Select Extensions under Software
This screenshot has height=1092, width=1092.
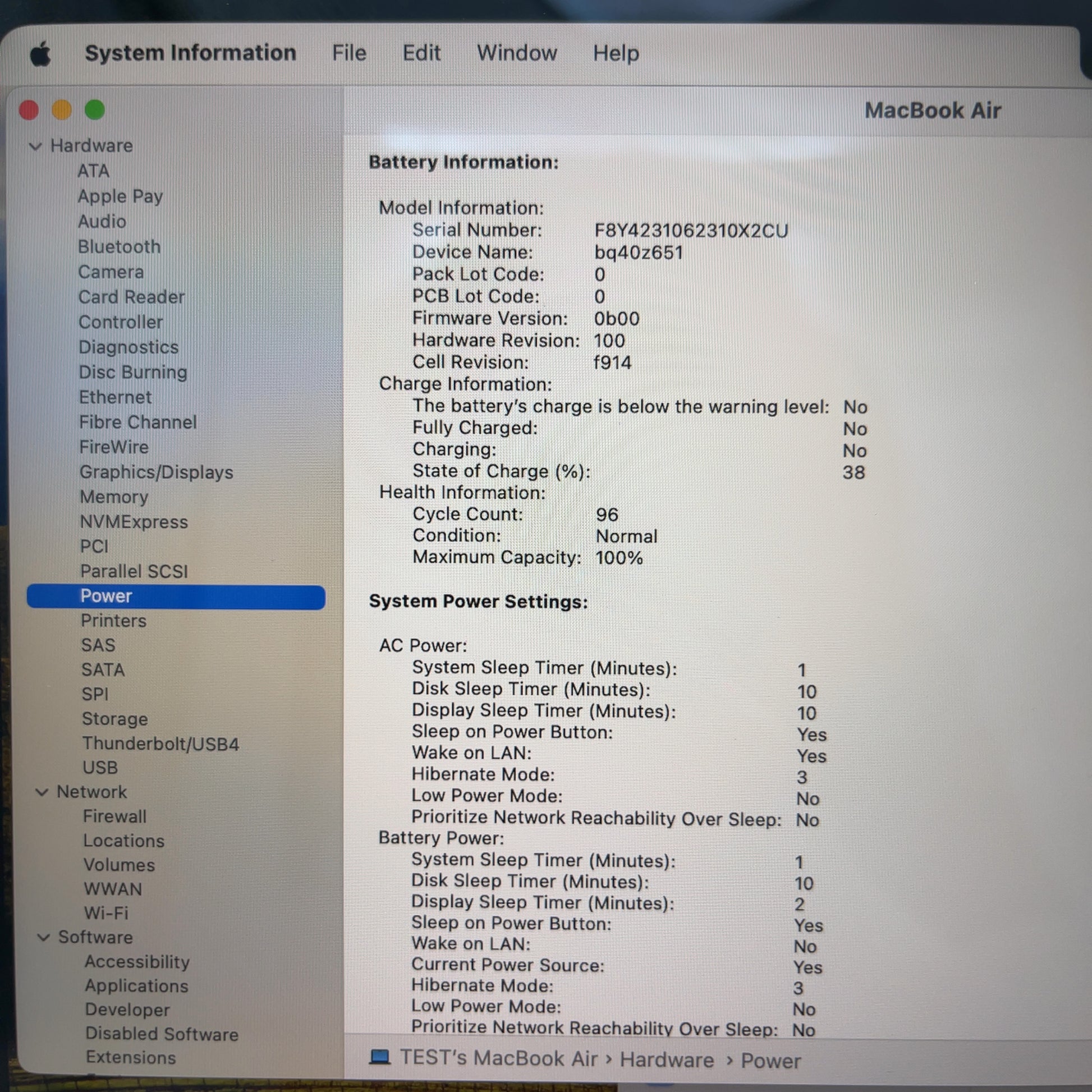[131, 1058]
